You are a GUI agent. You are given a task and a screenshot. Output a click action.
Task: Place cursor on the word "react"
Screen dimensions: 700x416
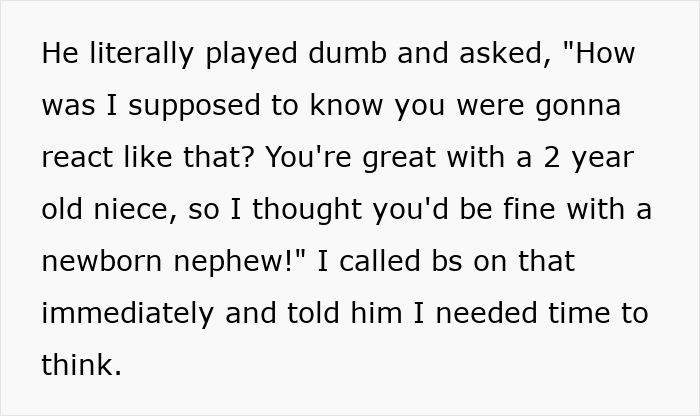(79, 158)
